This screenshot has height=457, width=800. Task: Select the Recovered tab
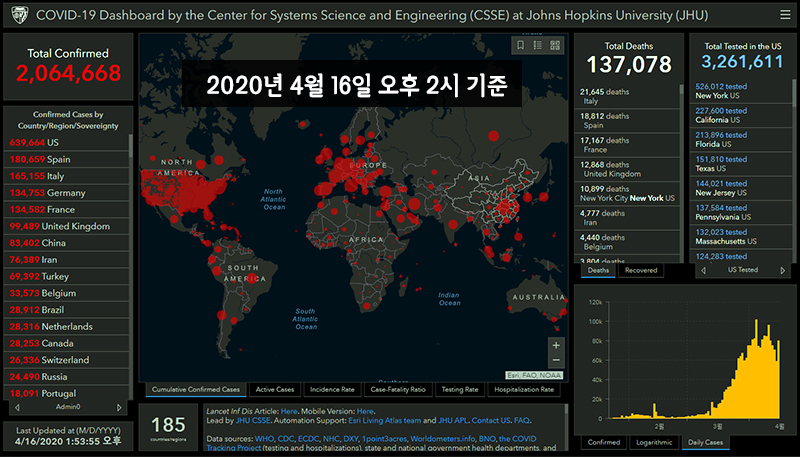tap(641, 270)
